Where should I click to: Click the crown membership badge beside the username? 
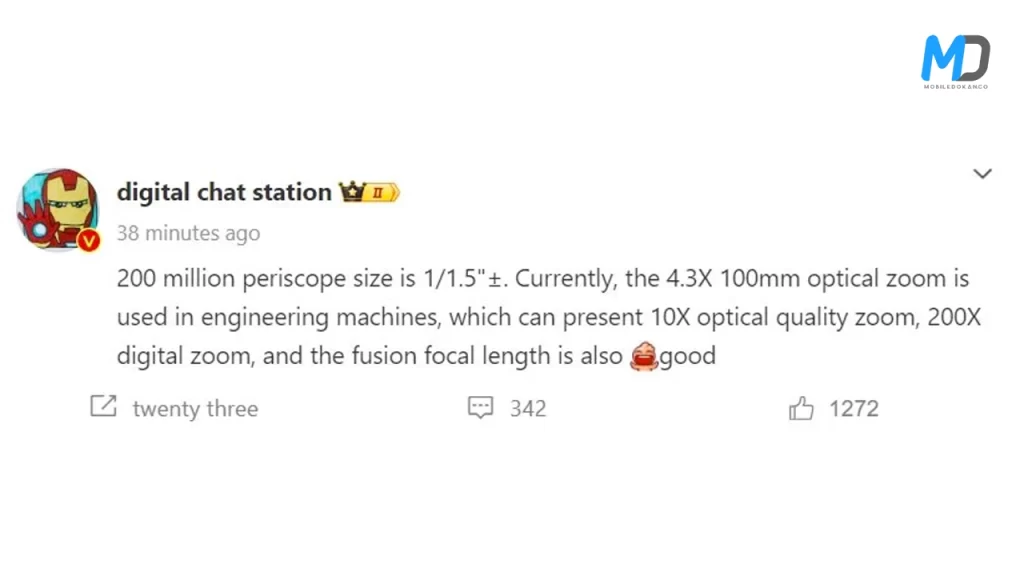click(x=351, y=191)
